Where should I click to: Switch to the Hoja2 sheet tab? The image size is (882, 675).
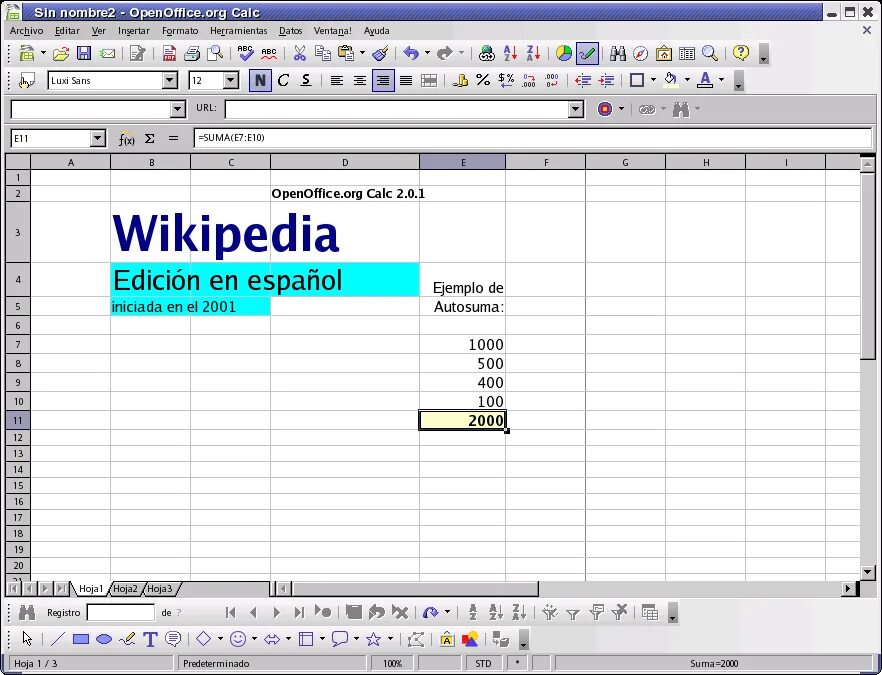click(x=125, y=589)
